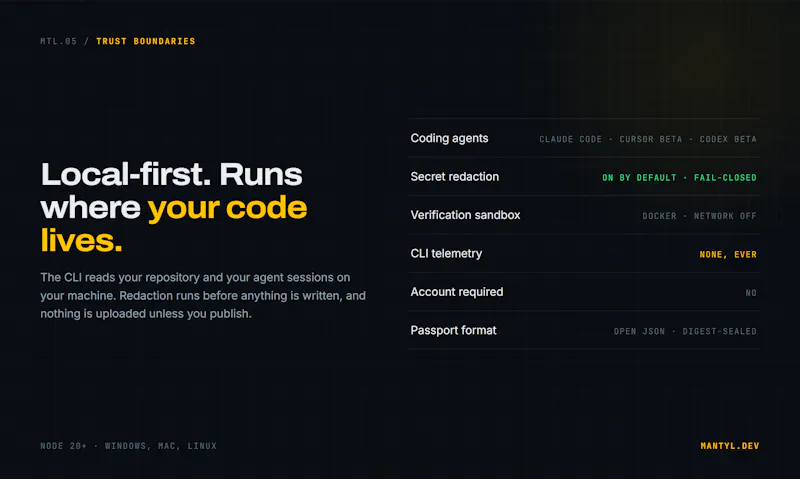Click the MTL.05 breadcrumb label
The width and height of the screenshot is (800, 479).
(x=58, y=41)
